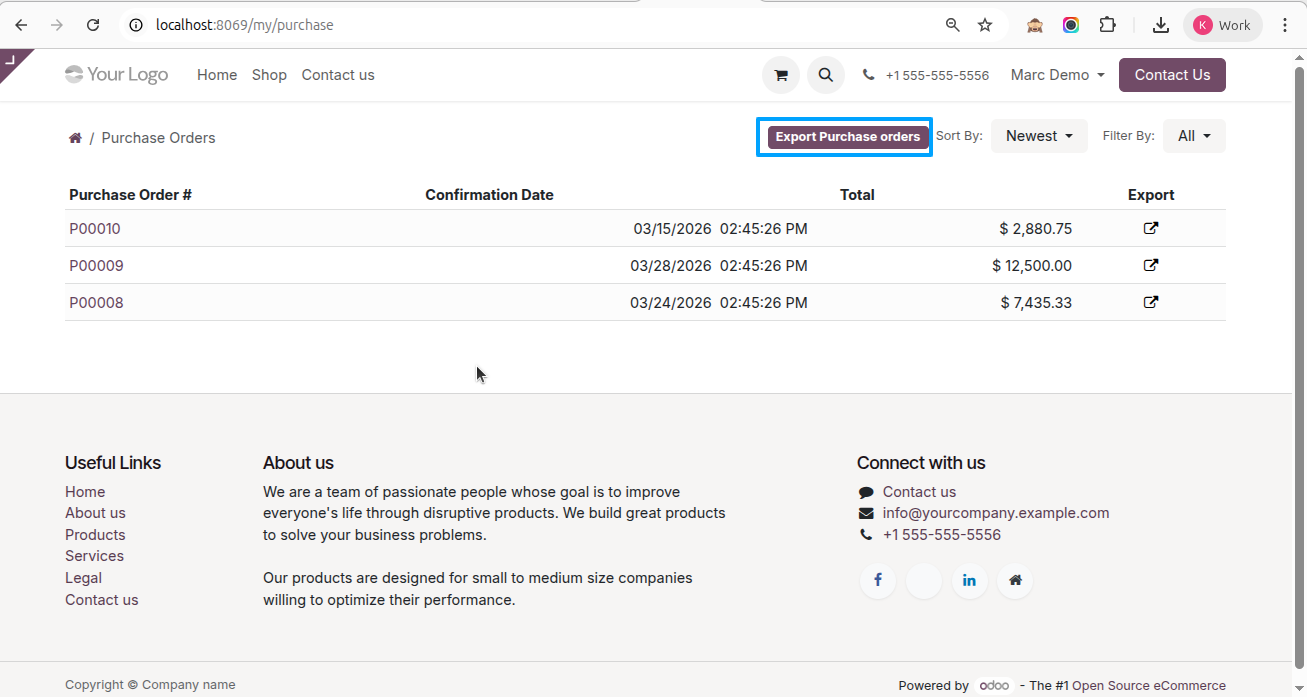Open the Sort By Newest dropdown

coord(1039,136)
